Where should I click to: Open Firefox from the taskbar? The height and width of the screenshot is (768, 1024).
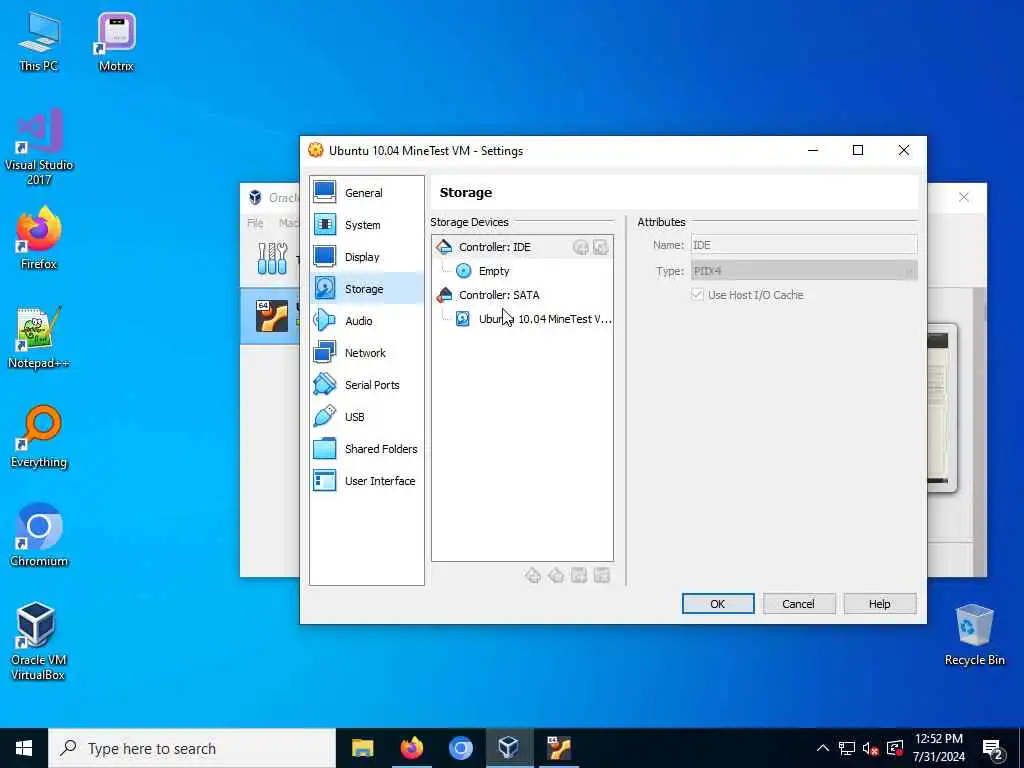pos(411,748)
